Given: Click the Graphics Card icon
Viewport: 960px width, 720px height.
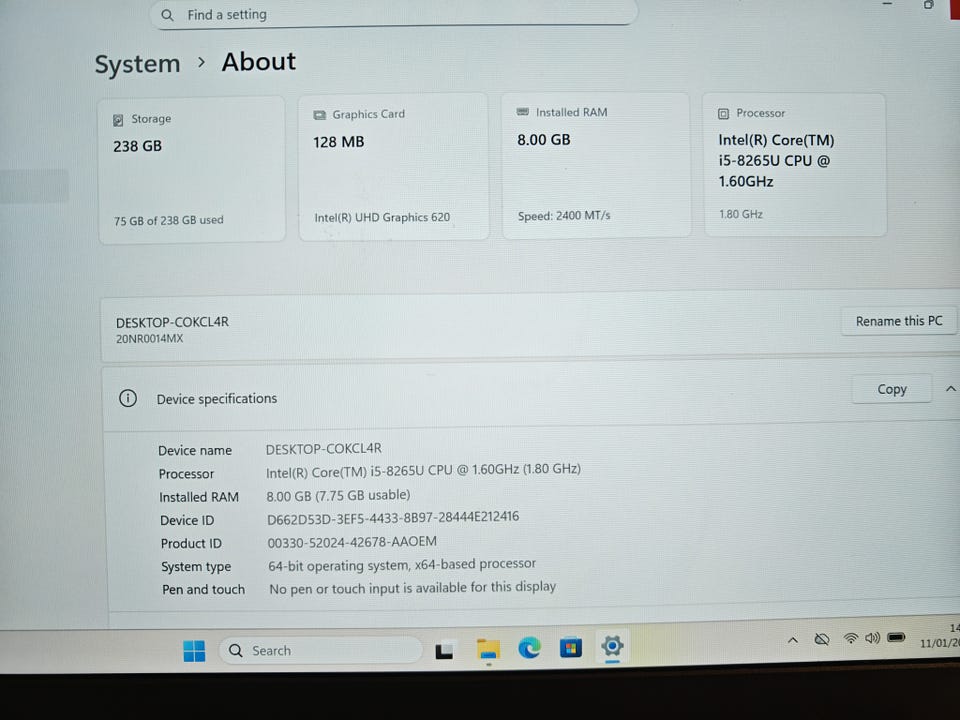Looking at the screenshot, I should (320, 115).
